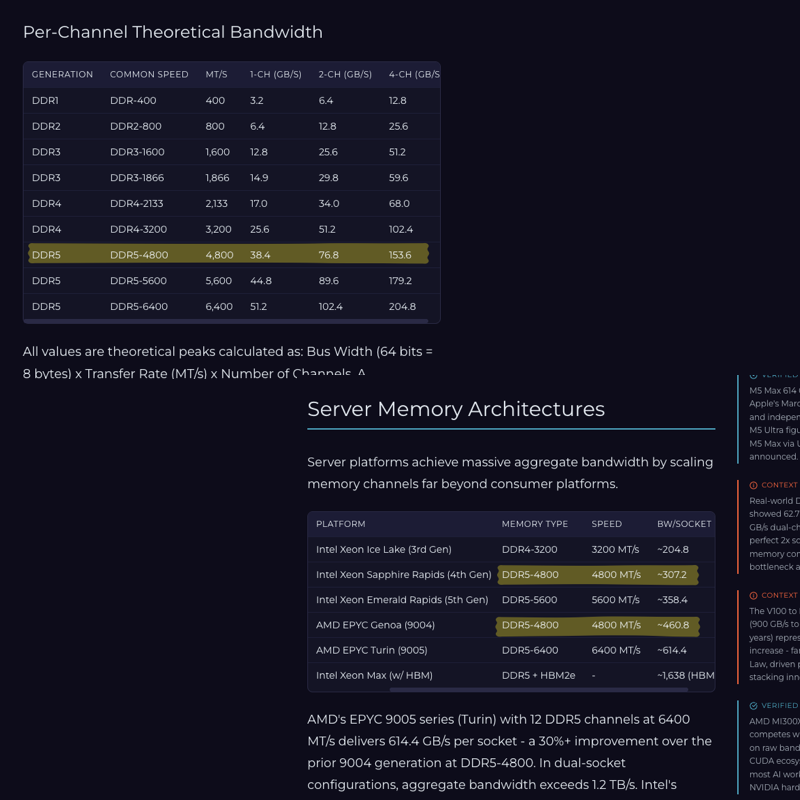Click the DDR1 generation cell
Viewport: 800px width, 800px height.
(45, 101)
